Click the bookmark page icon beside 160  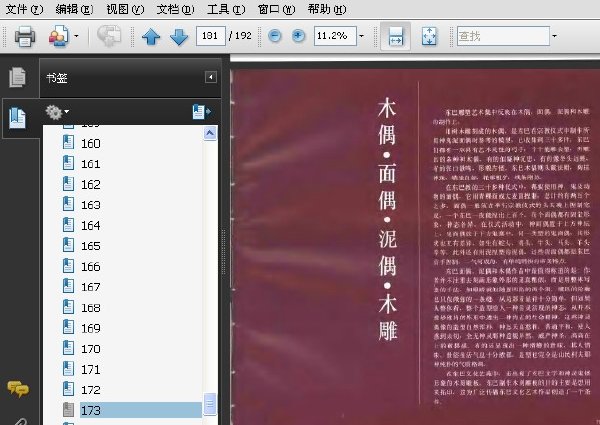[x=68, y=142]
